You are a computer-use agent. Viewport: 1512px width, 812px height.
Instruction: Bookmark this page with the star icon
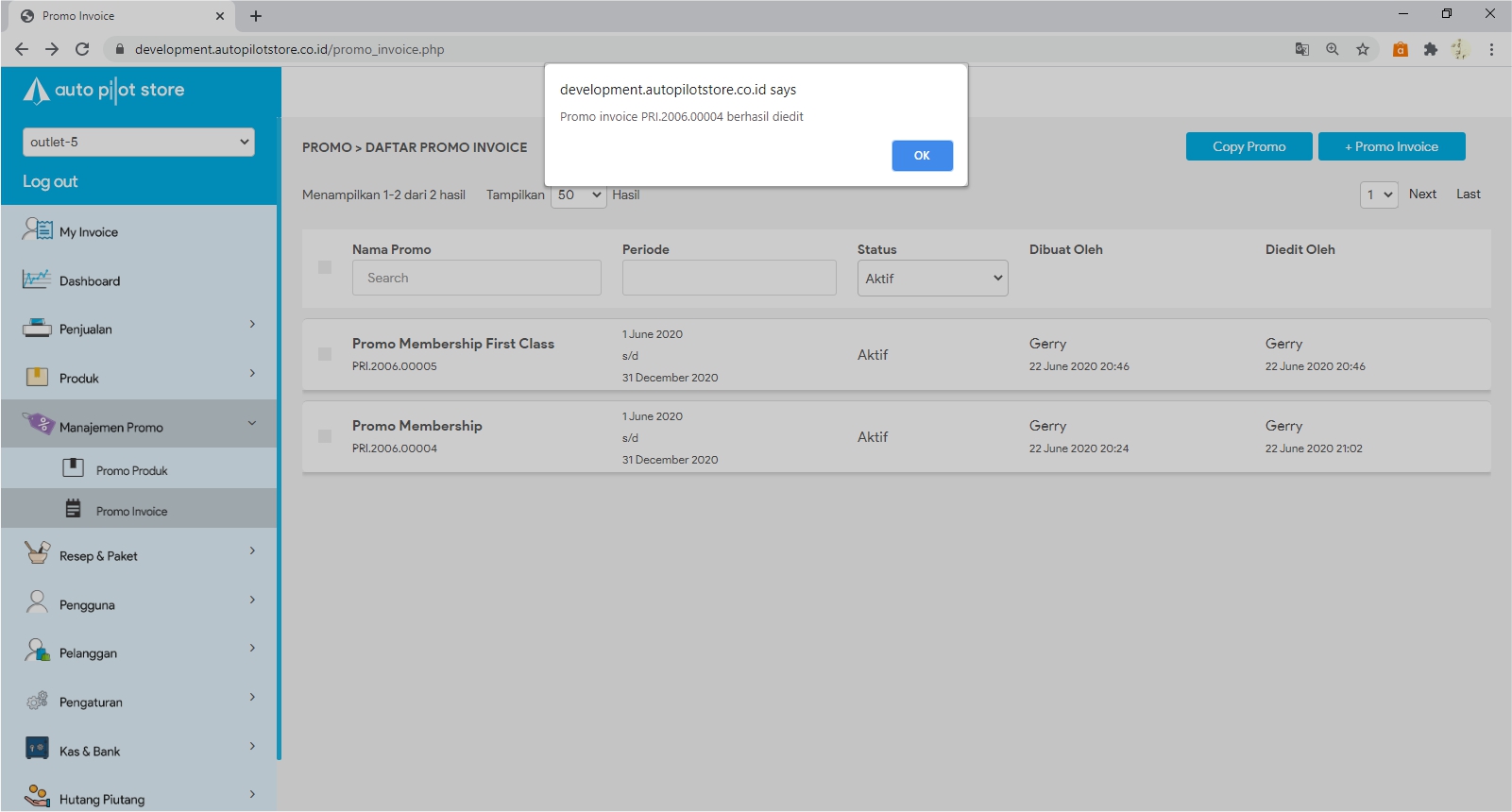pos(1362,49)
